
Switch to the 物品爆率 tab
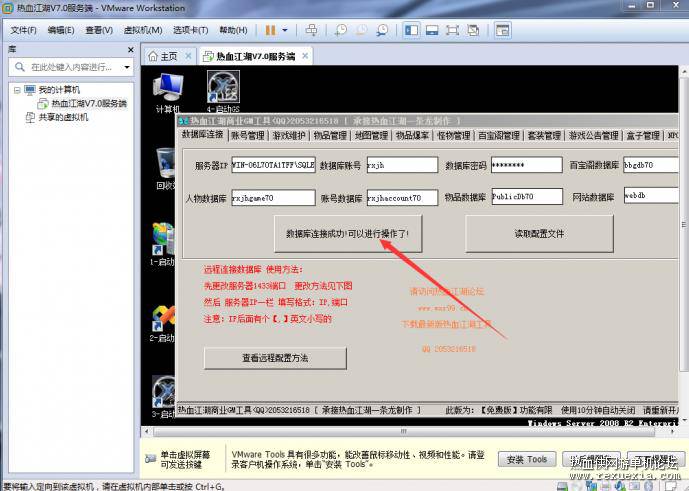coord(412,135)
